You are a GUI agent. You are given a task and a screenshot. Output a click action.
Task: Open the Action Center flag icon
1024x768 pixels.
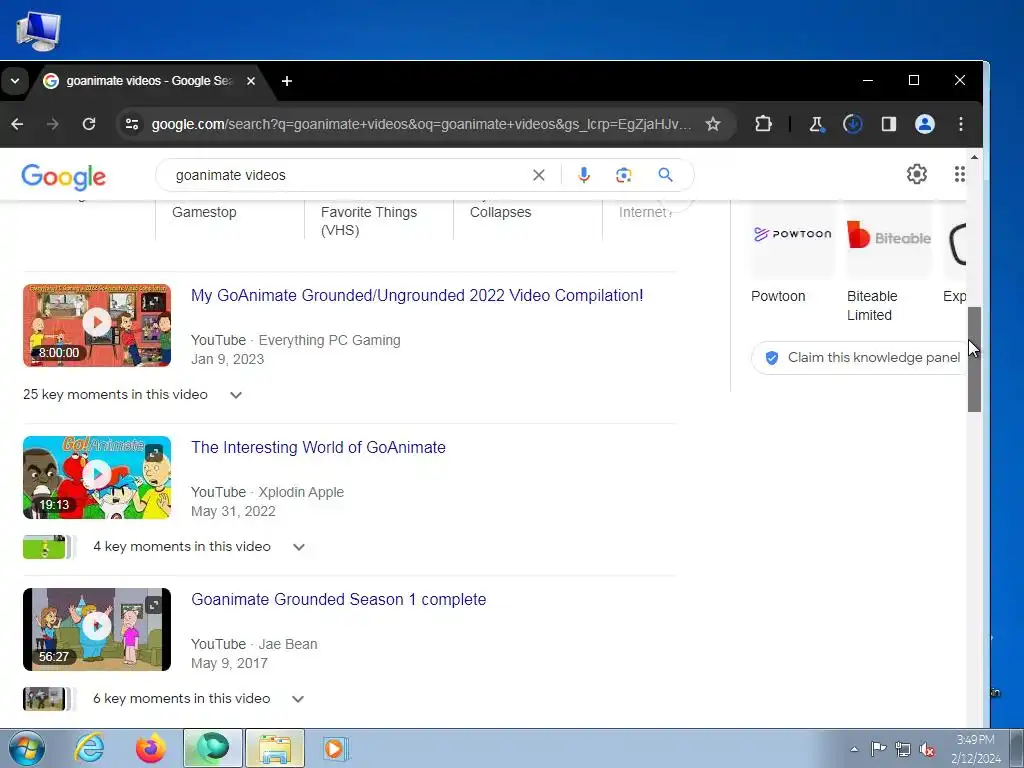tap(878, 749)
